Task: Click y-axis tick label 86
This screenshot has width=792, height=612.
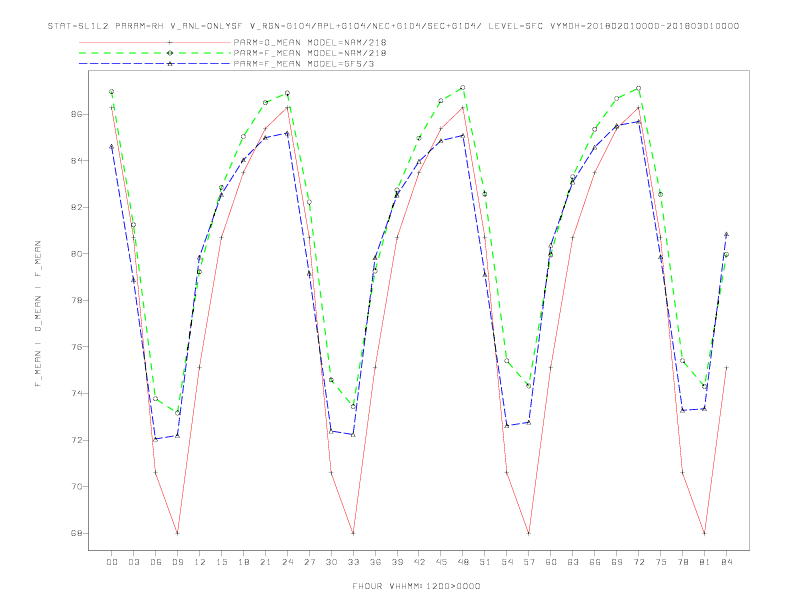Action: pos(75,115)
